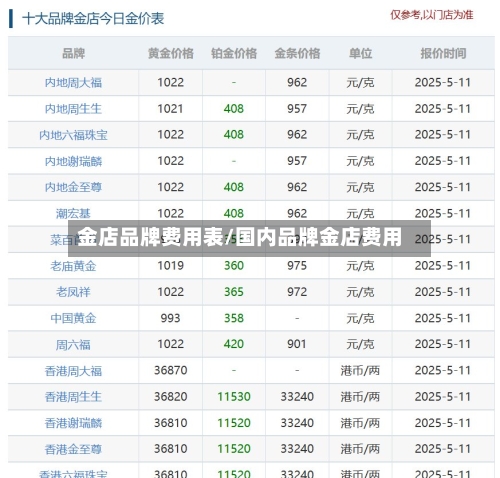The height and width of the screenshot is (478, 500).
Task: Open the 潮宏基 brand link
Action: pos(73,213)
